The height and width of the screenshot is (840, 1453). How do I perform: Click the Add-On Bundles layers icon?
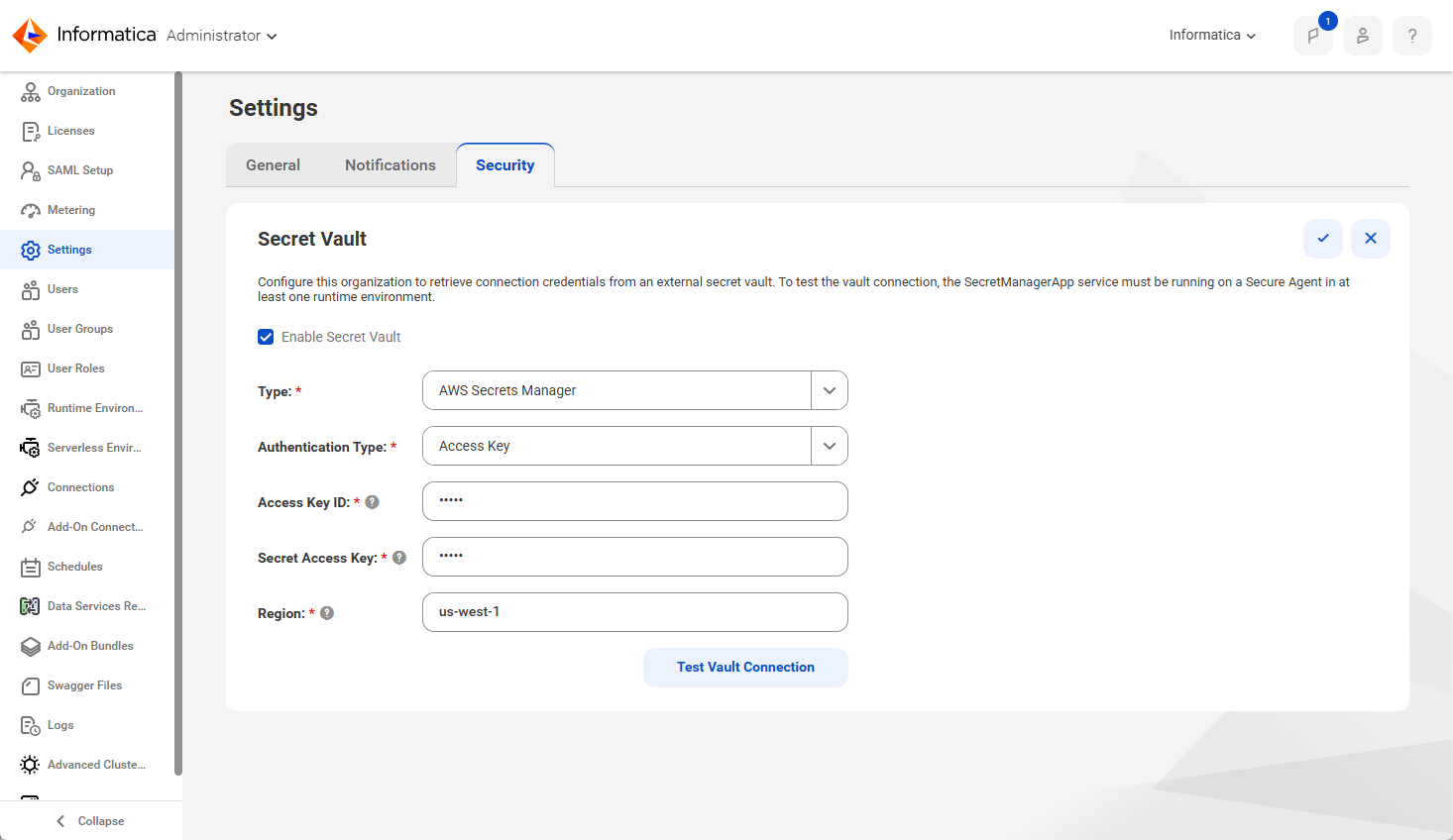pos(31,647)
